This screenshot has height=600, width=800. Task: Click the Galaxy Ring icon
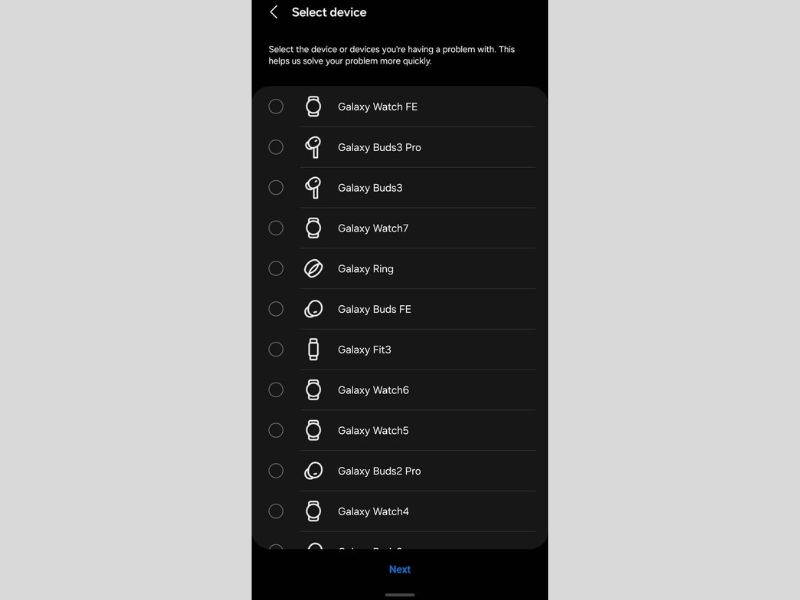coord(313,268)
